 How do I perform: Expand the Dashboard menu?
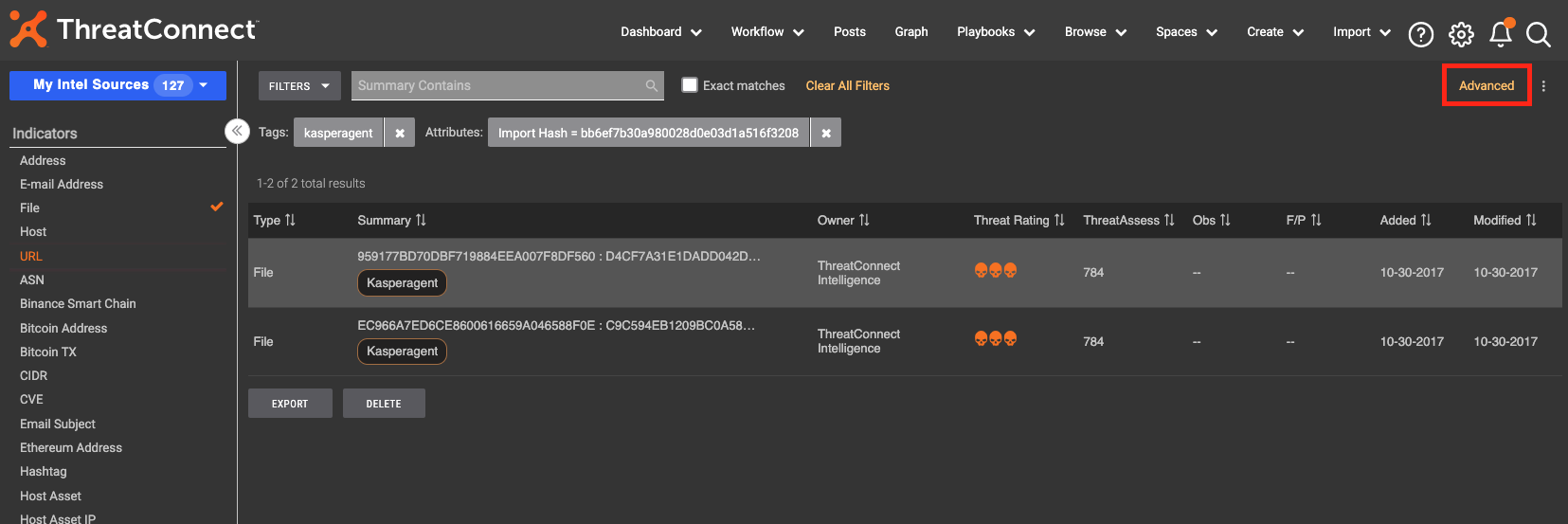click(661, 31)
